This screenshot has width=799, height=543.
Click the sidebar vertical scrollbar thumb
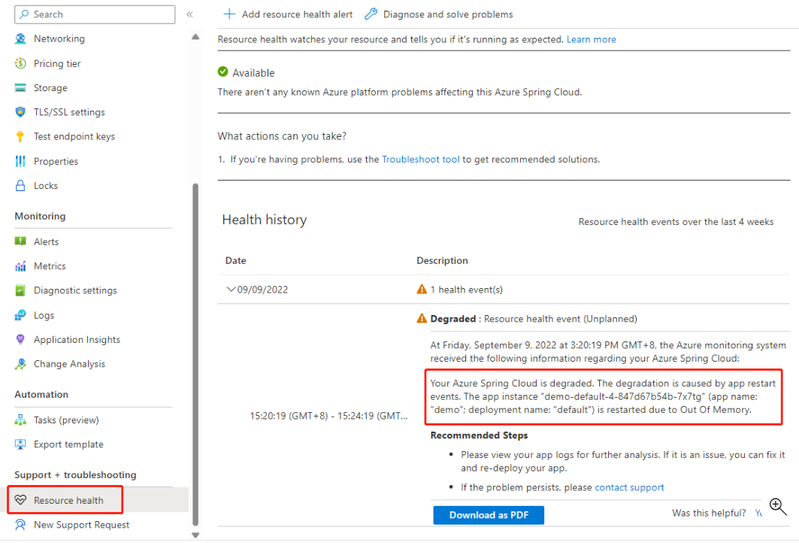(x=195, y=355)
